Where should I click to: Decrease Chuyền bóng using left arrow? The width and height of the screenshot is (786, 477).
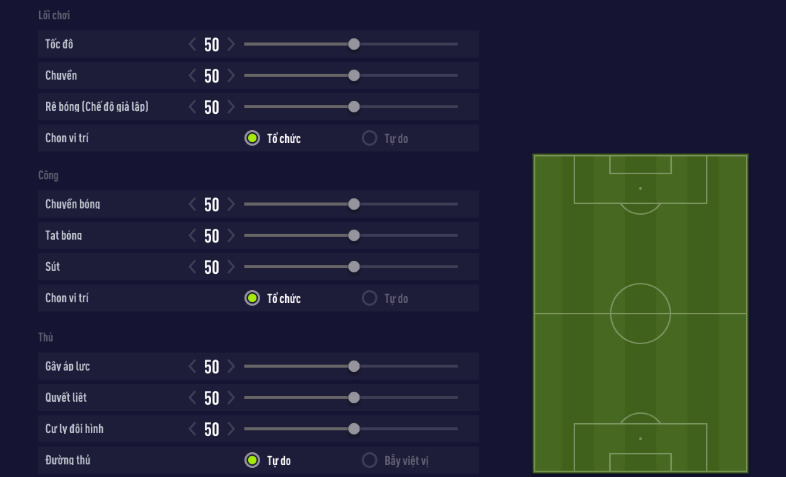point(193,204)
